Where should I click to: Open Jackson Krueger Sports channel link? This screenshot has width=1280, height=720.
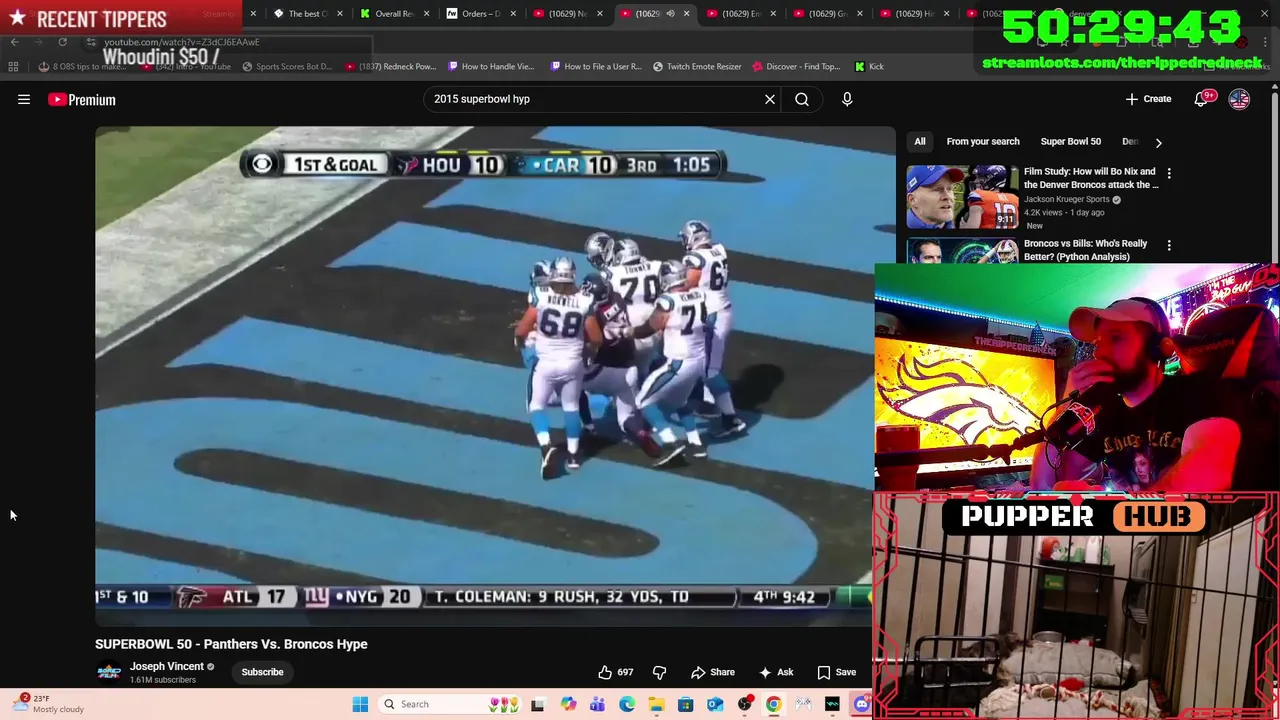[x=1067, y=199]
